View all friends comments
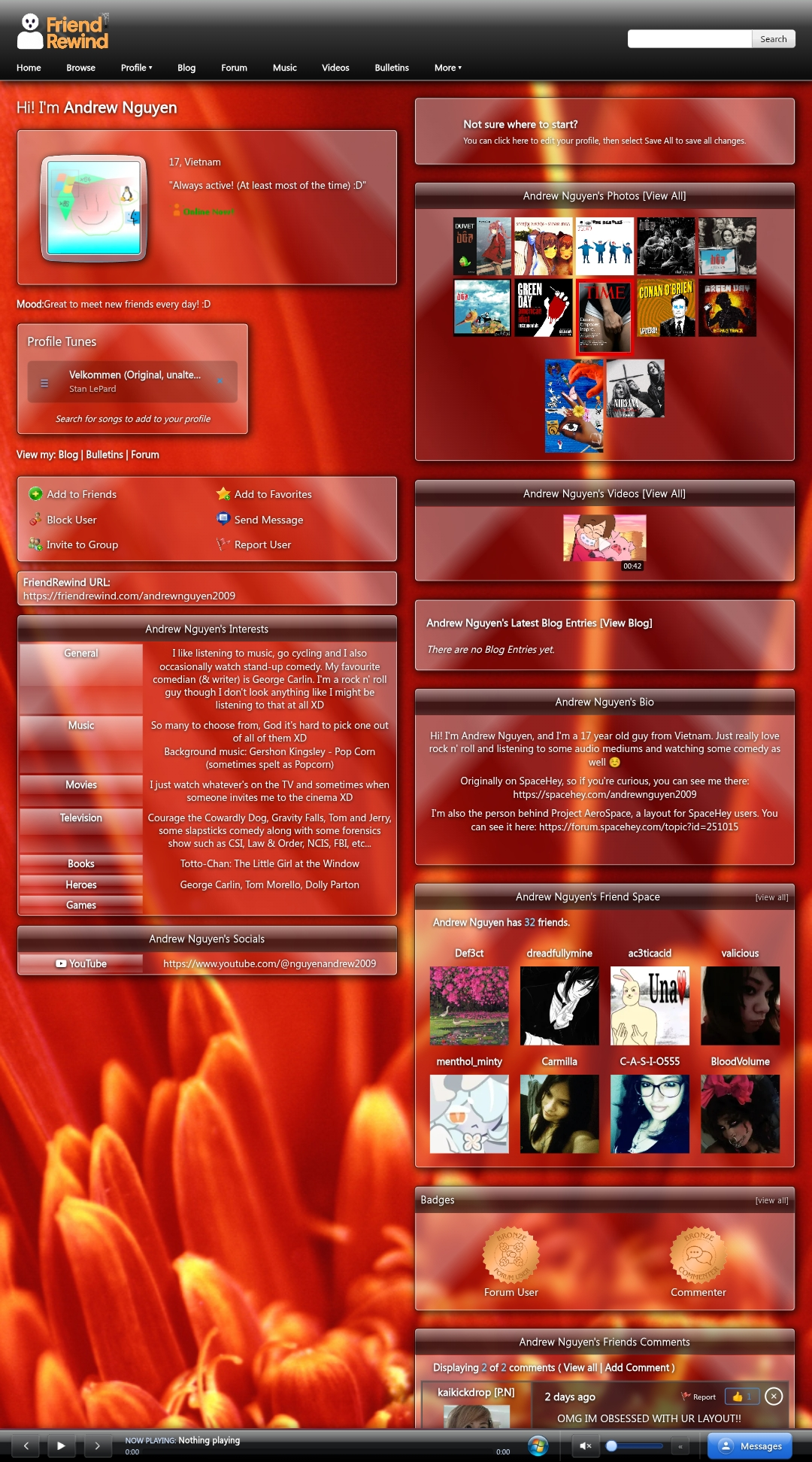 580,1367
